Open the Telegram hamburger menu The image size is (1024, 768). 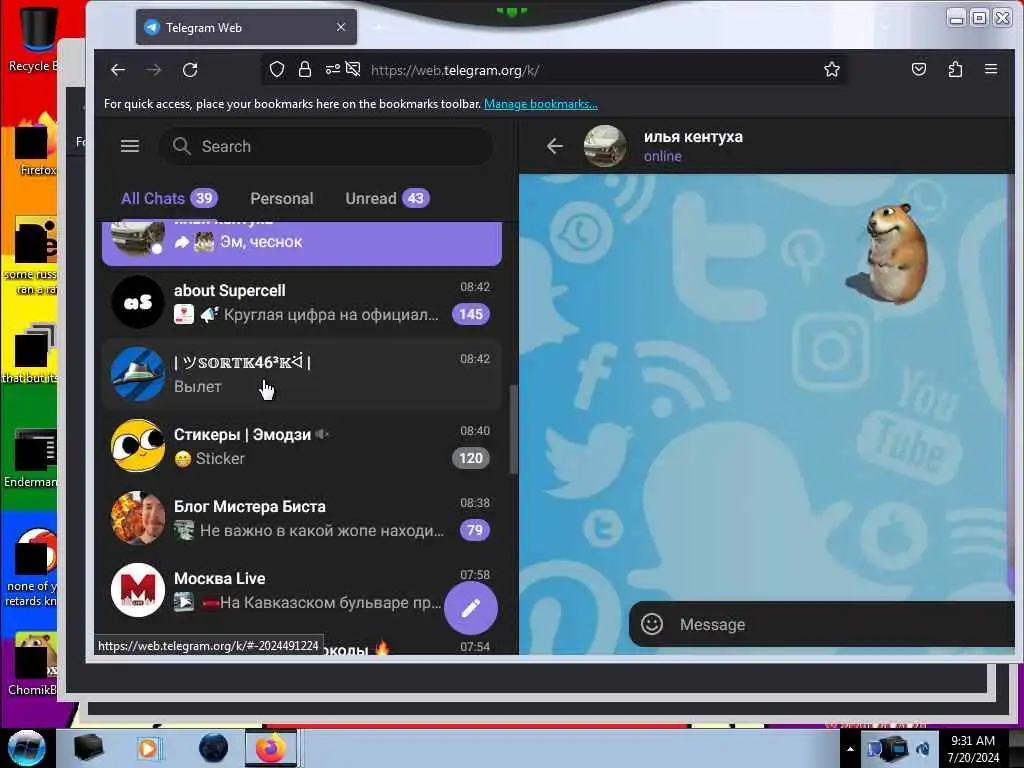(130, 146)
